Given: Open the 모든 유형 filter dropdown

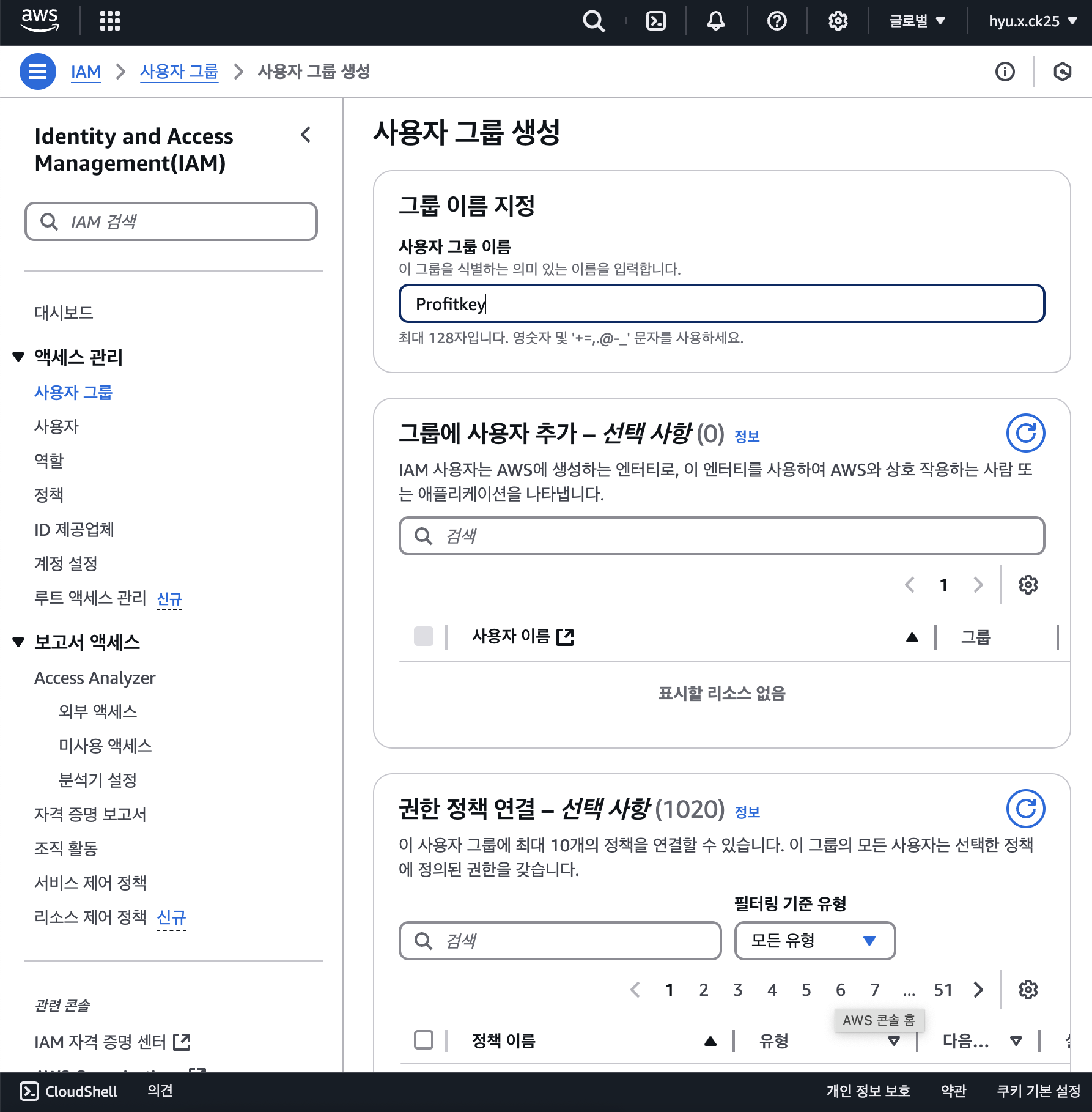Looking at the screenshot, I should (814, 941).
